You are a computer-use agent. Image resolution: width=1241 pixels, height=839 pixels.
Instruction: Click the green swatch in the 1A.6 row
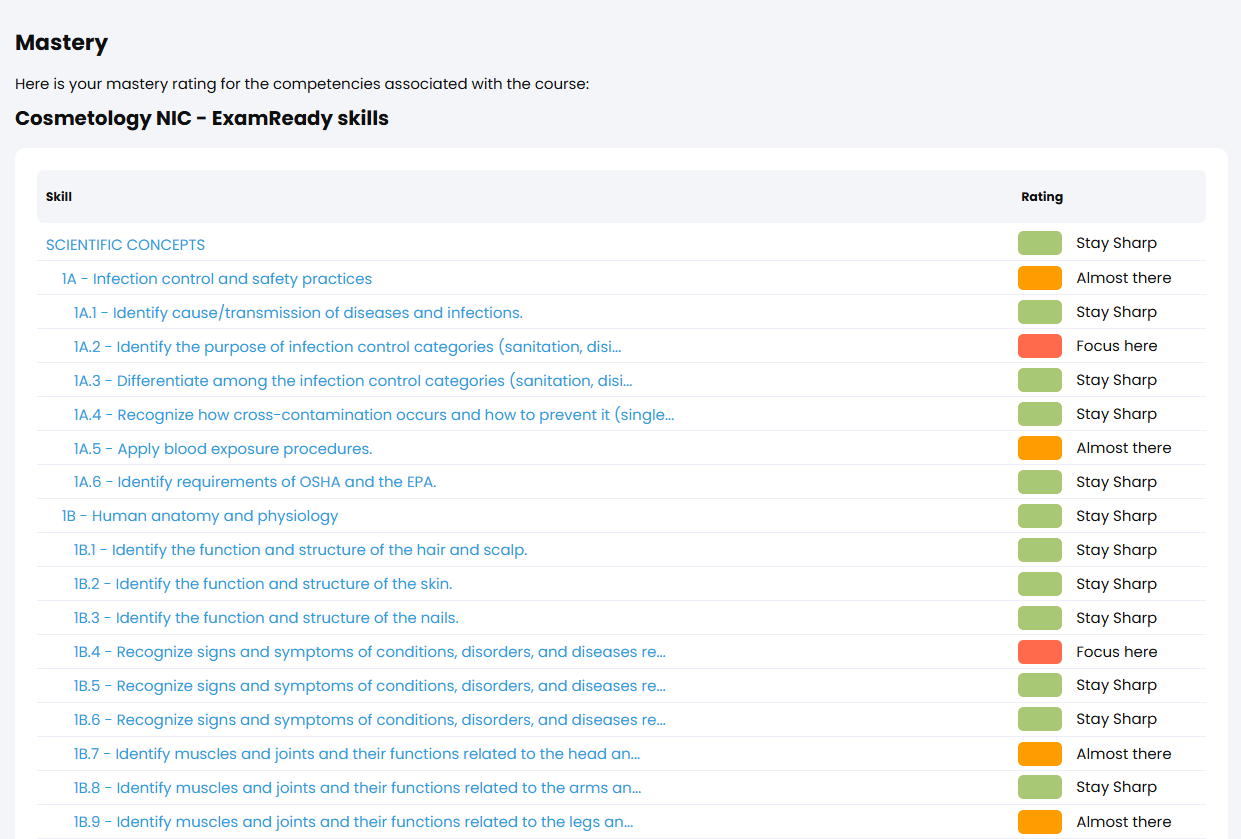1040,482
